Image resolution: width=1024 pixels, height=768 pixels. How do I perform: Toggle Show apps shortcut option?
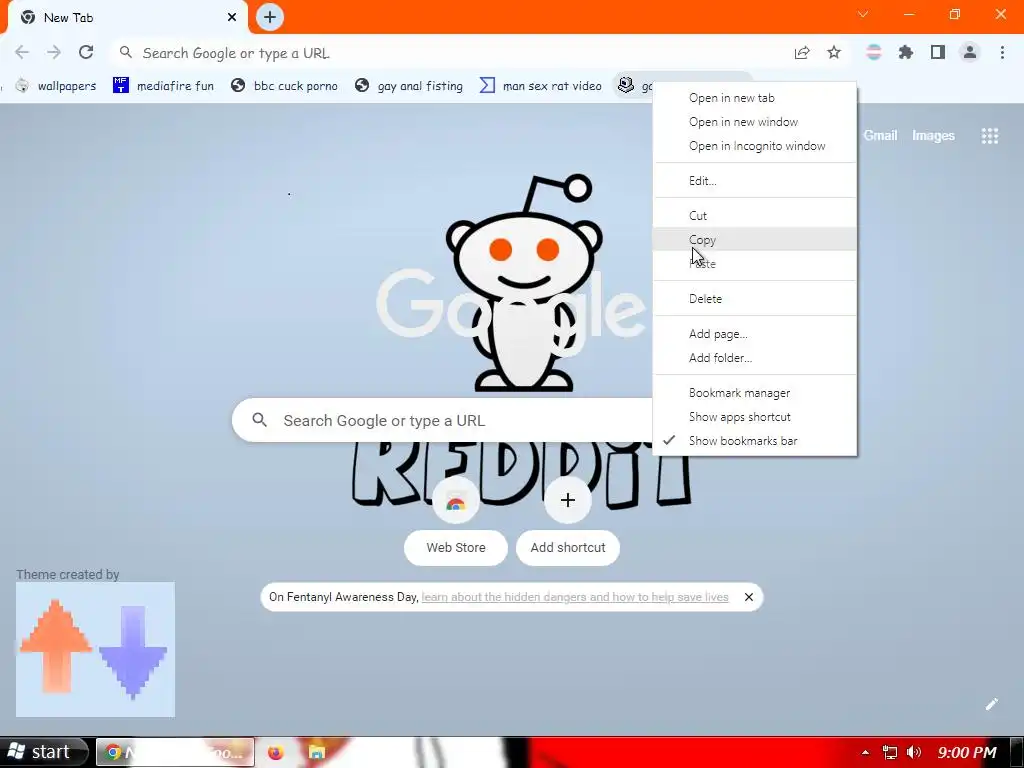click(755, 417)
